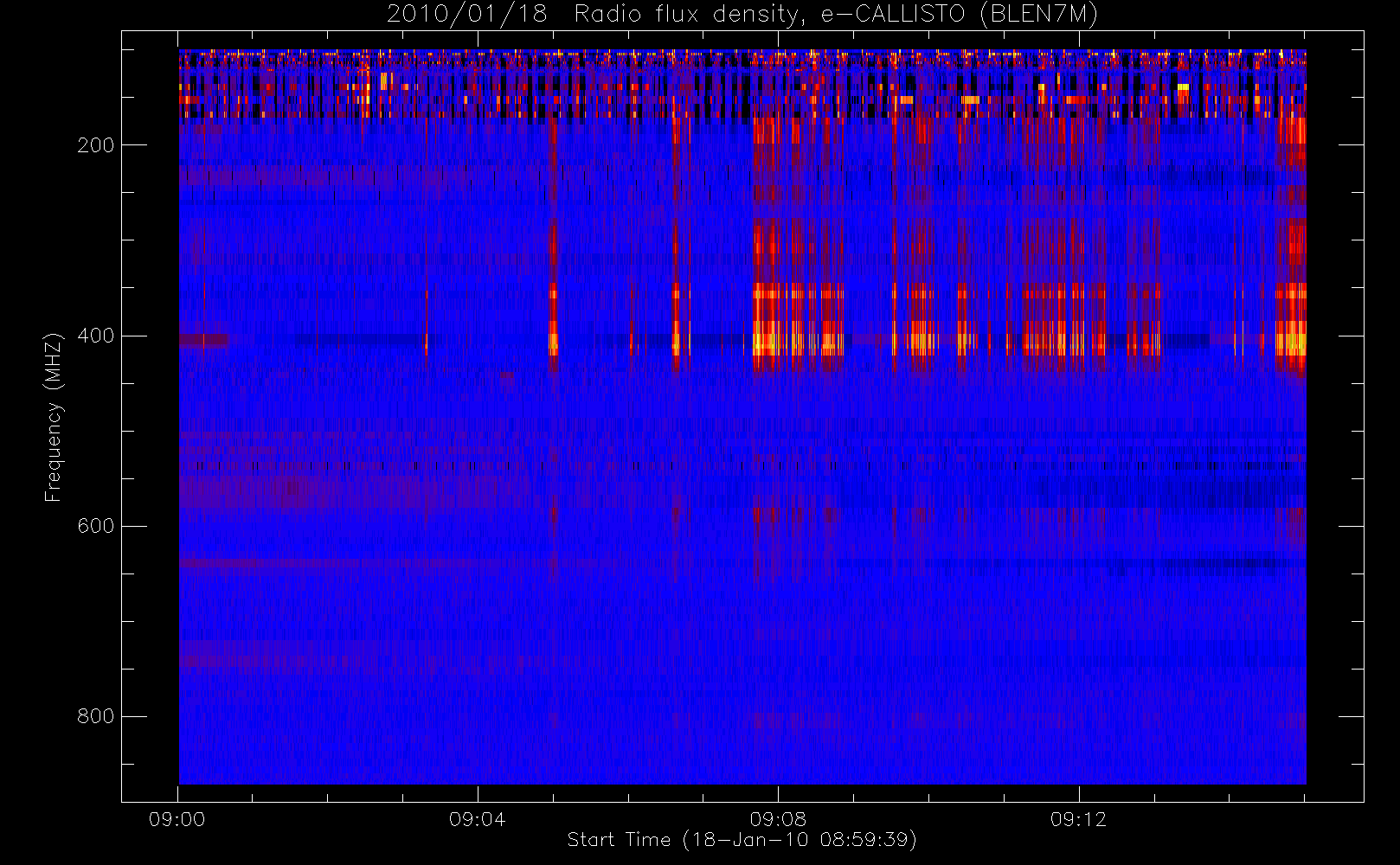Select the 600 frequency tick label
This screenshot has width=1400, height=865.
96,526
